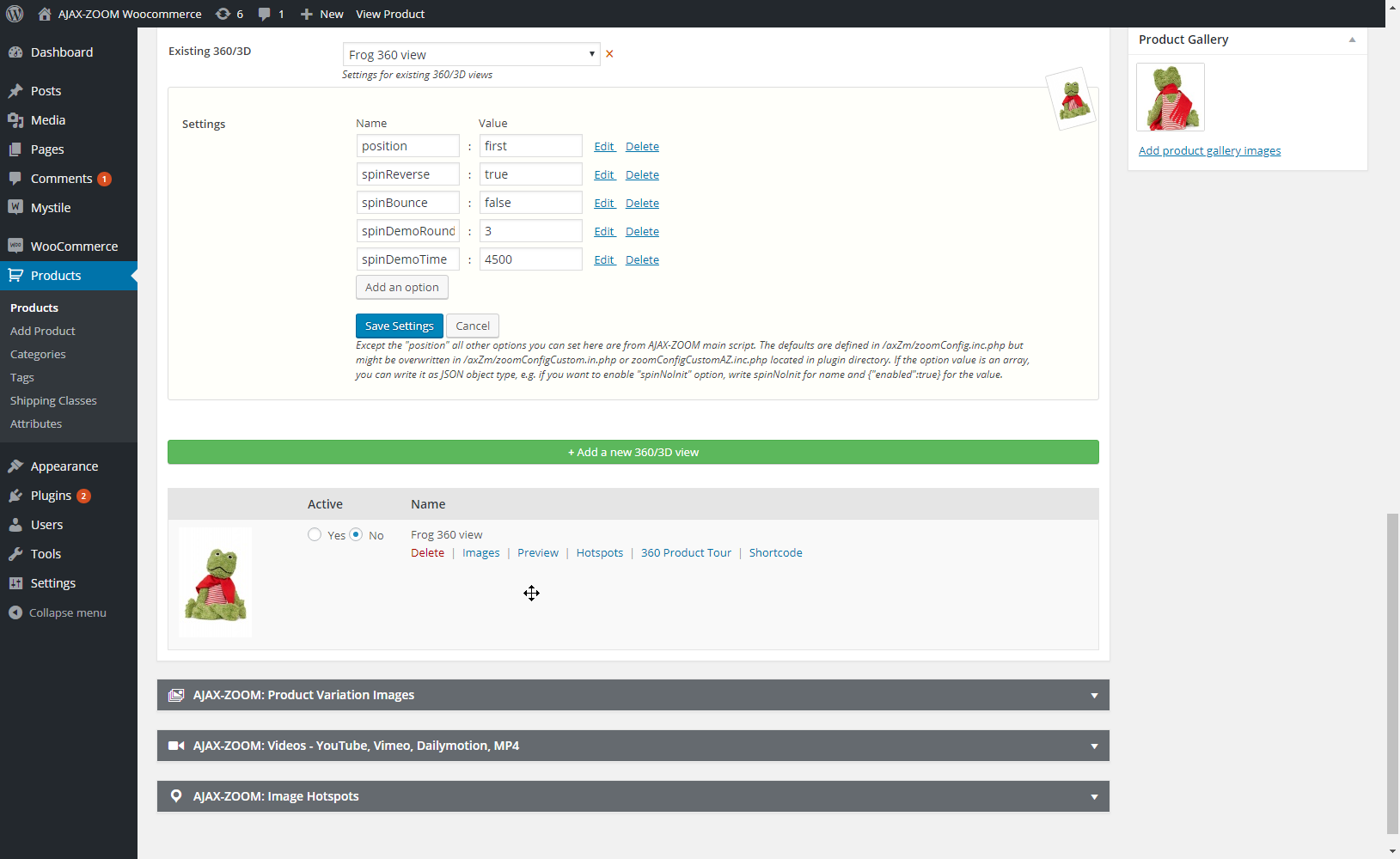Open Hotspots link for Frog 360 view

tap(600, 552)
